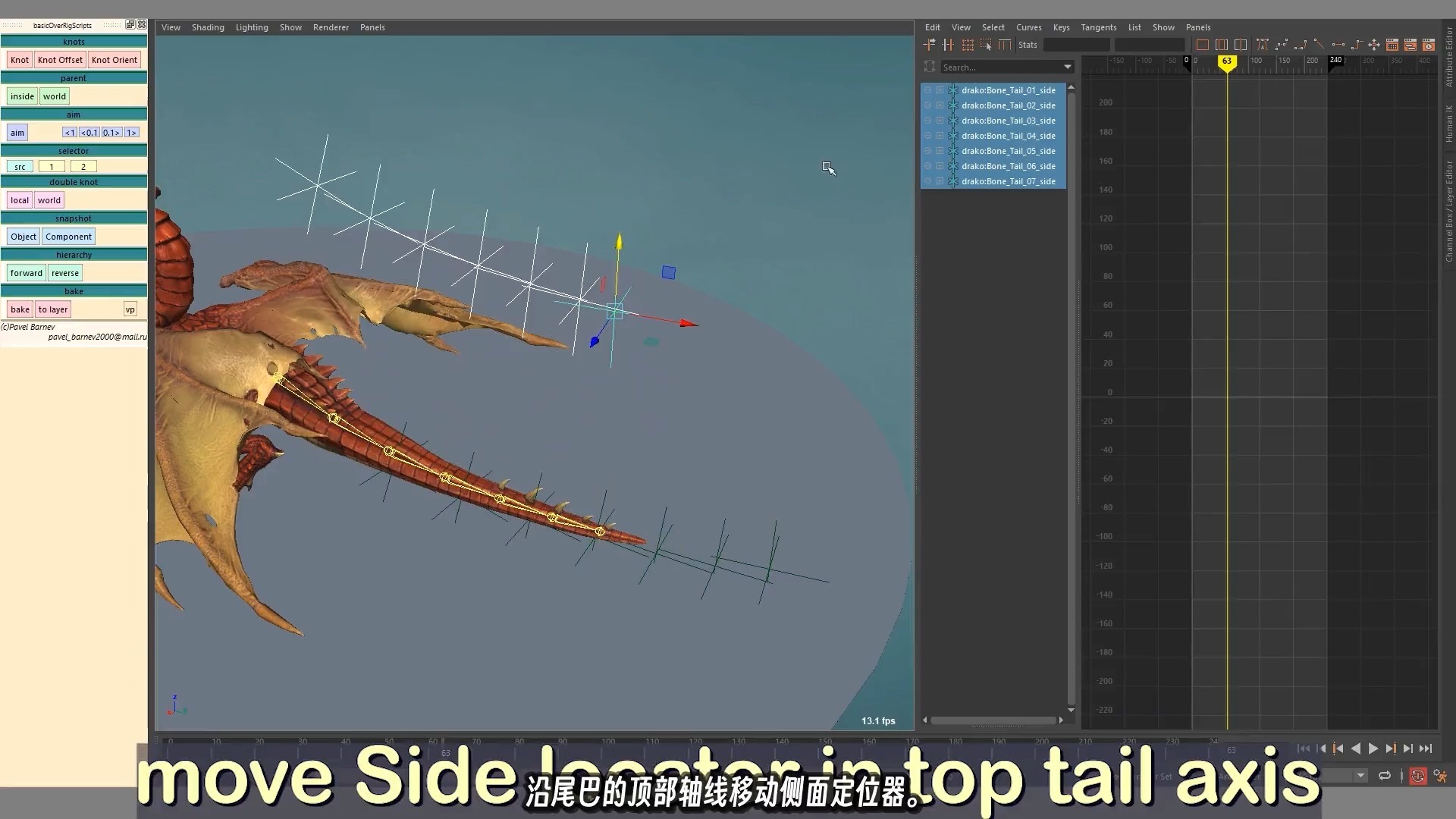Click the Frame All icon in Graph Editor

click(1203, 45)
